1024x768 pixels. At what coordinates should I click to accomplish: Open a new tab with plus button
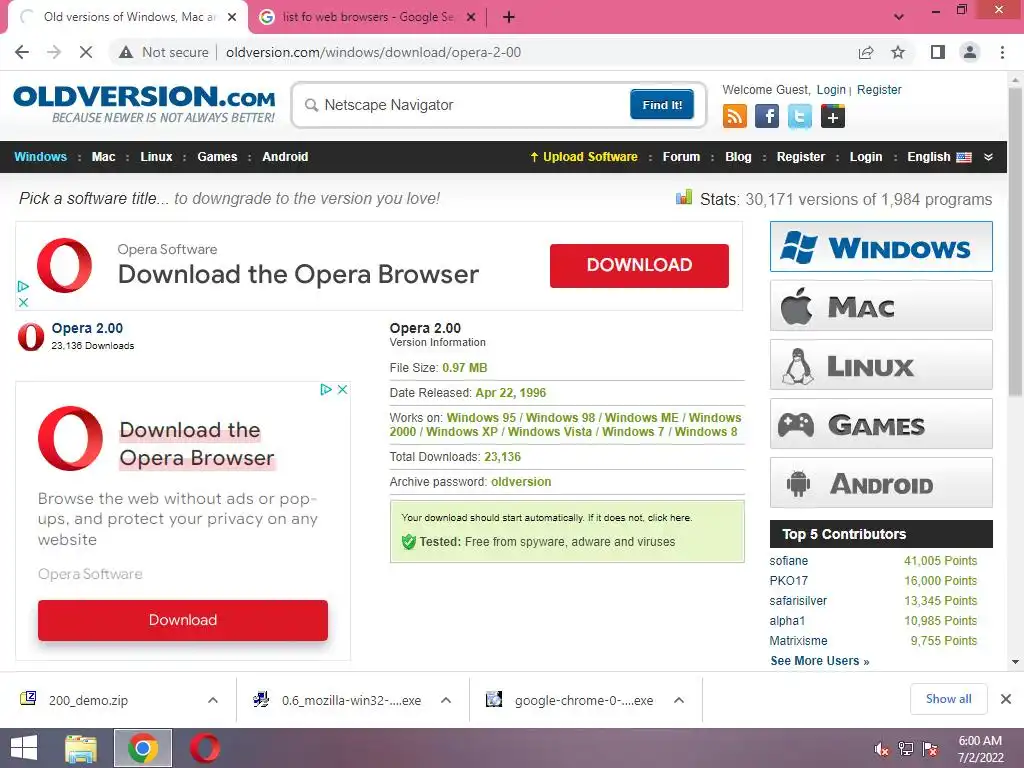[509, 17]
